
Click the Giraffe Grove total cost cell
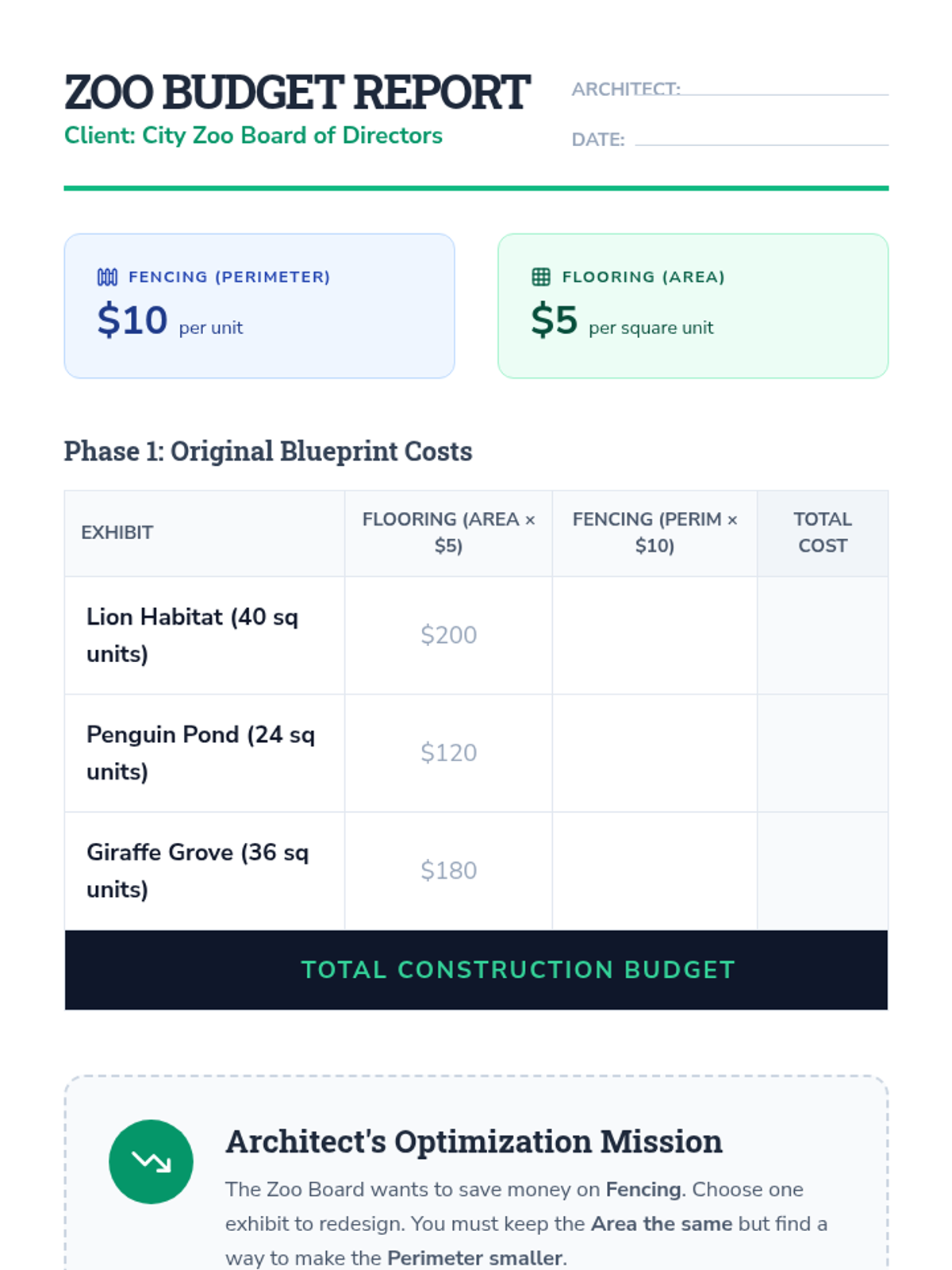tap(822, 870)
